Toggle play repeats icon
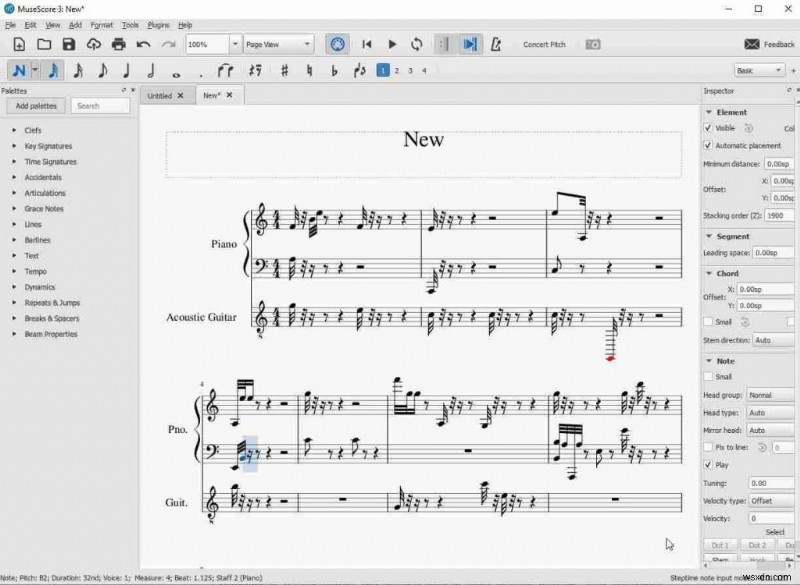Image resolution: width=800 pixels, height=585 pixels. [x=444, y=44]
